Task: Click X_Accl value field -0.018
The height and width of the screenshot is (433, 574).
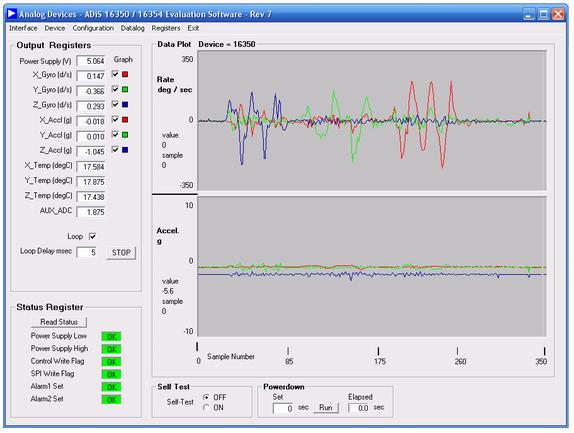Action: (x=91, y=121)
